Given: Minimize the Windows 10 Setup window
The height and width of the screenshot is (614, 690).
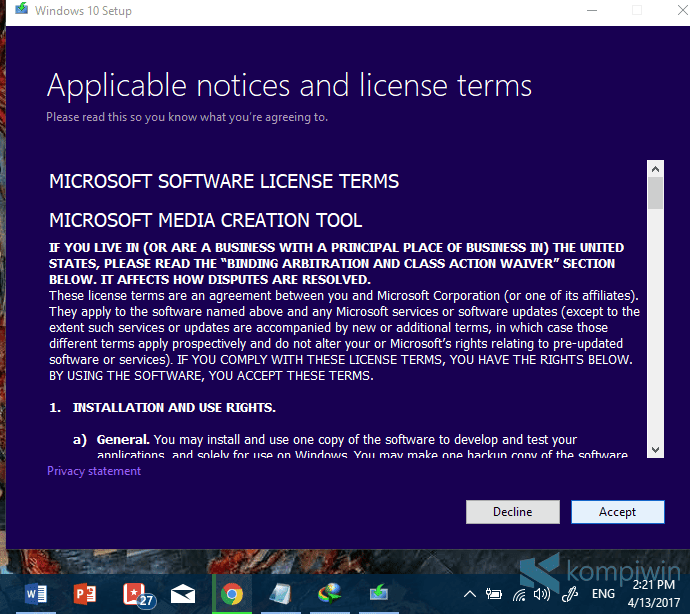Looking at the screenshot, I should pos(592,11).
